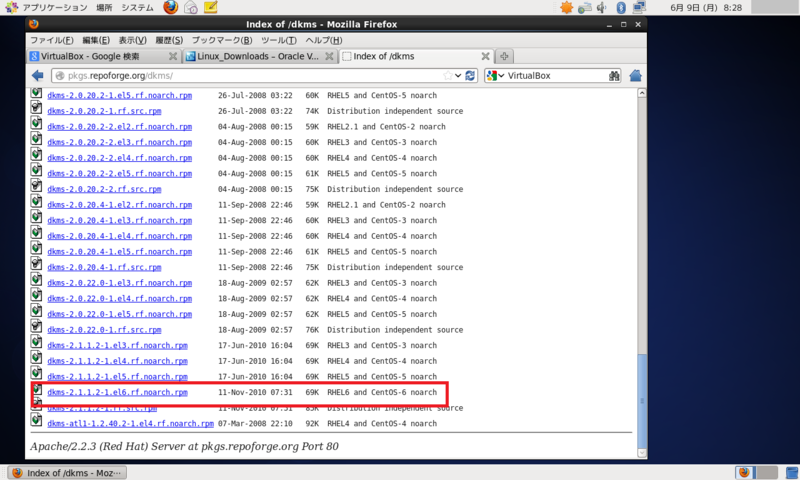Expand the URL bar history dropdown arrow
The height and width of the screenshot is (480, 800).
tap(458, 75)
